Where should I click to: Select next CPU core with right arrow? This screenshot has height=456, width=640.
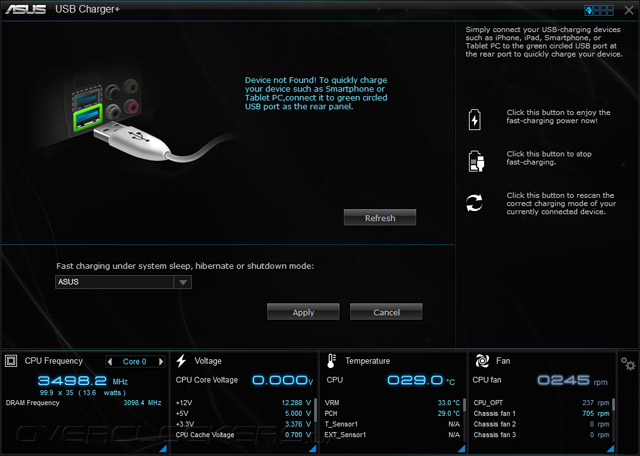click(161, 361)
